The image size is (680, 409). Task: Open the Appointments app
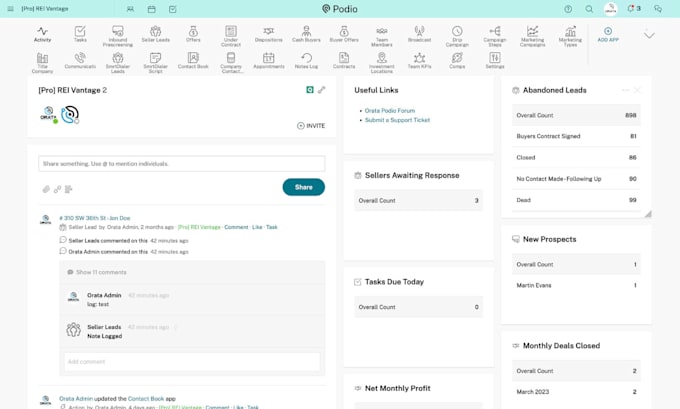tap(268, 61)
